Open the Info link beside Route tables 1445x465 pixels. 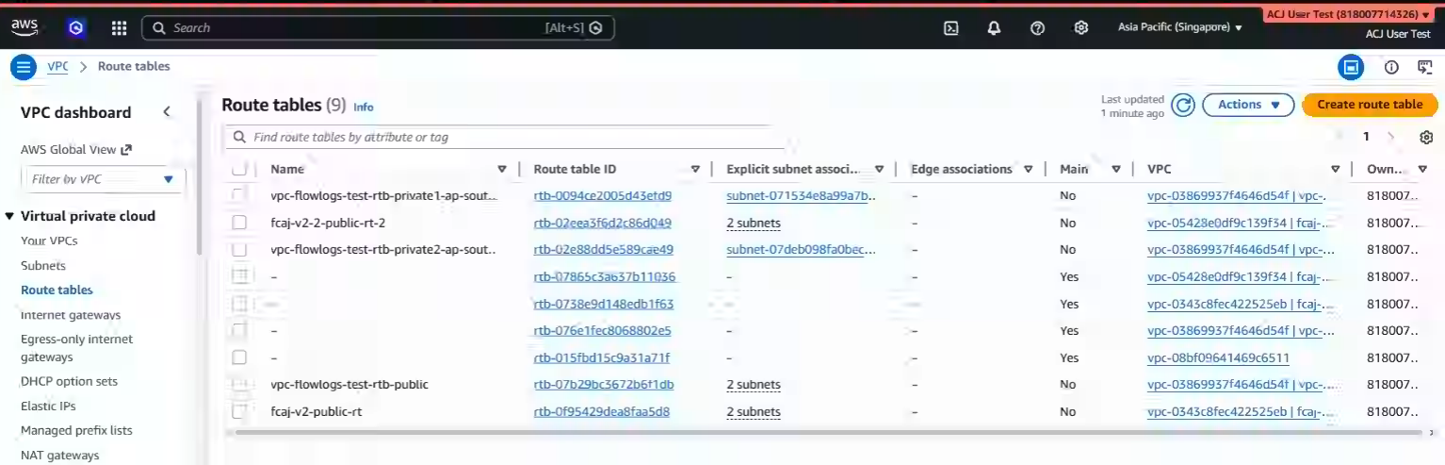(x=363, y=107)
